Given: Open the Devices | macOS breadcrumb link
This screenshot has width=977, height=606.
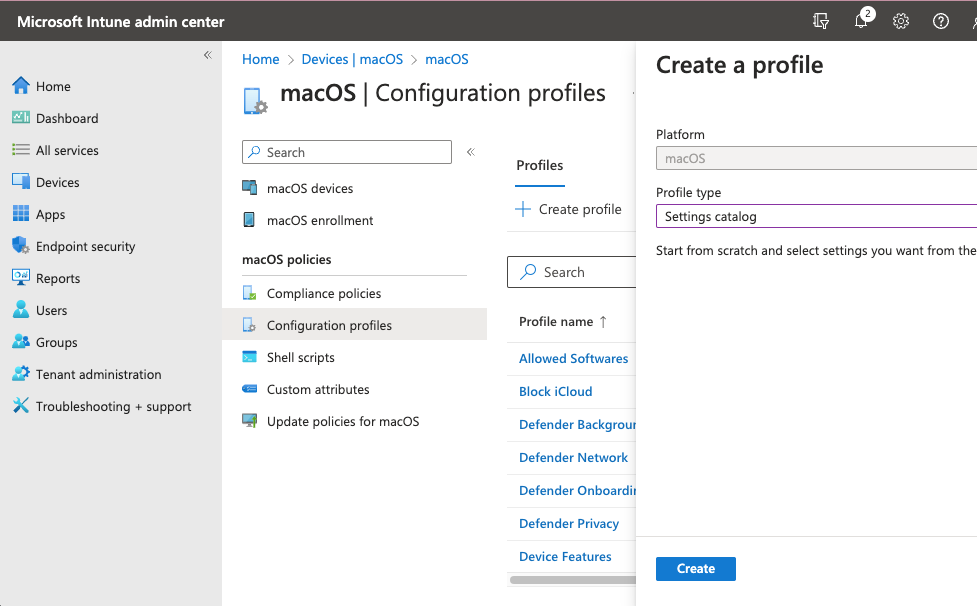Looking at the screenshot, I should click(x=352, y=59).
